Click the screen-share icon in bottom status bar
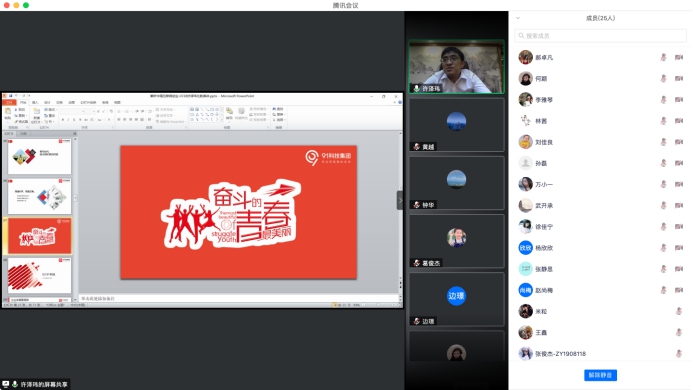The width and height of the screenshot is (693, 390). coord(5,384)
